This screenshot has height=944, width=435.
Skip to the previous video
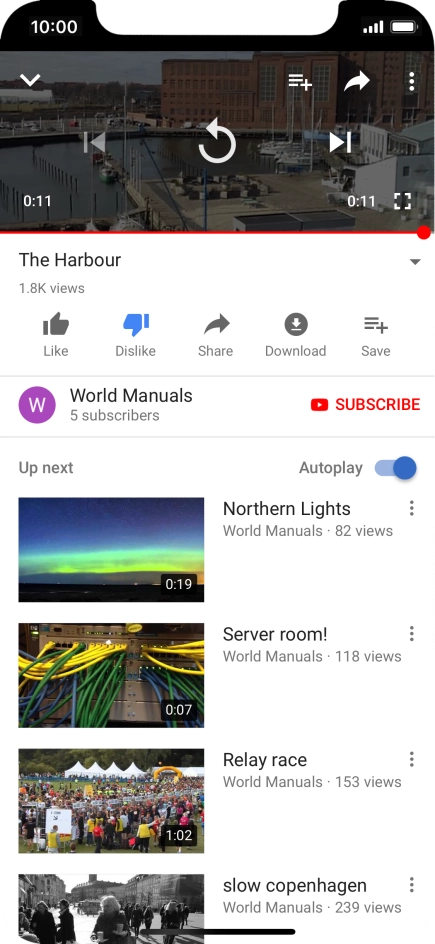coord(95,143)
